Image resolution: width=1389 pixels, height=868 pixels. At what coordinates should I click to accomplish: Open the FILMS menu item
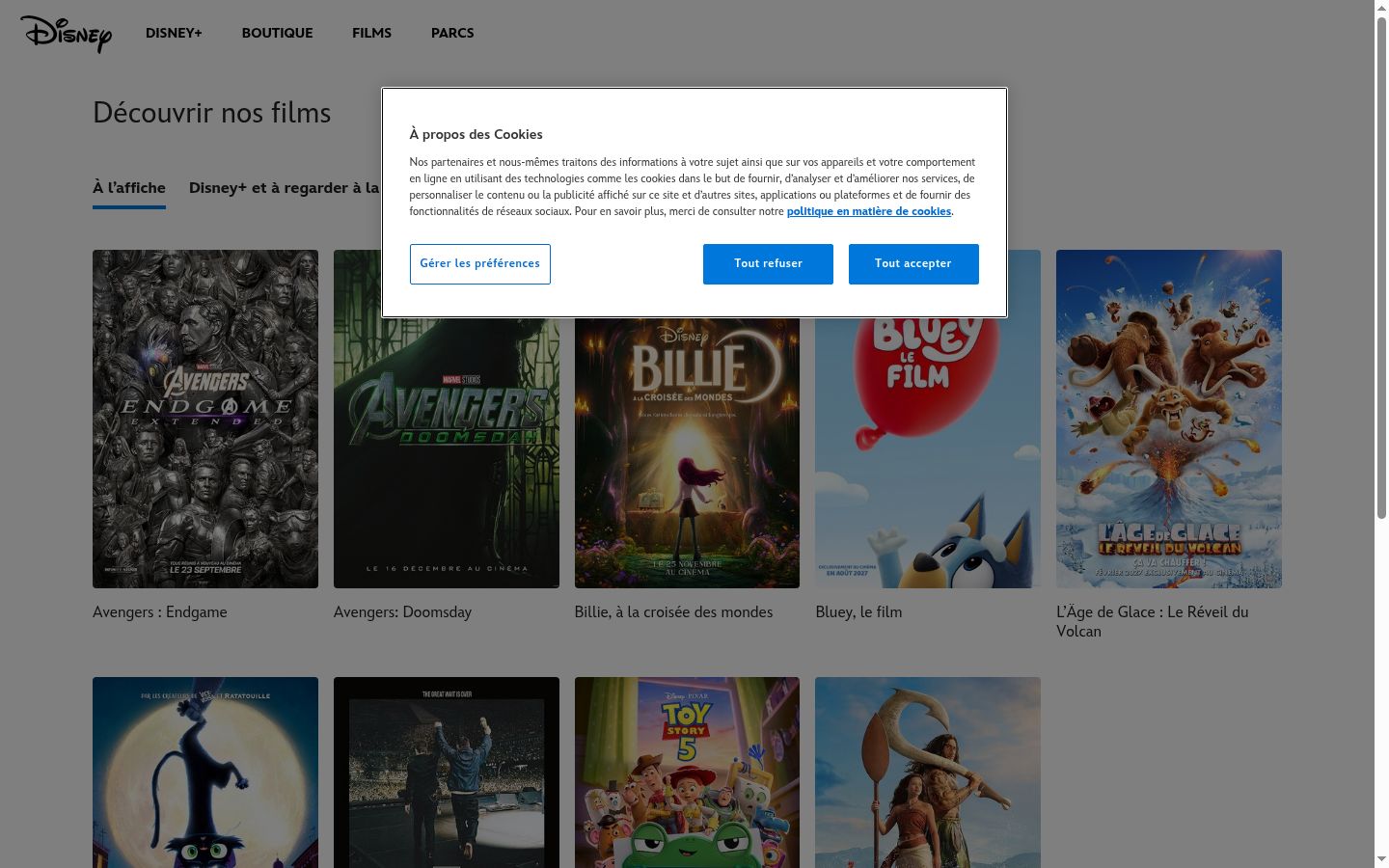pyautogui.click(x=371, y=33)
